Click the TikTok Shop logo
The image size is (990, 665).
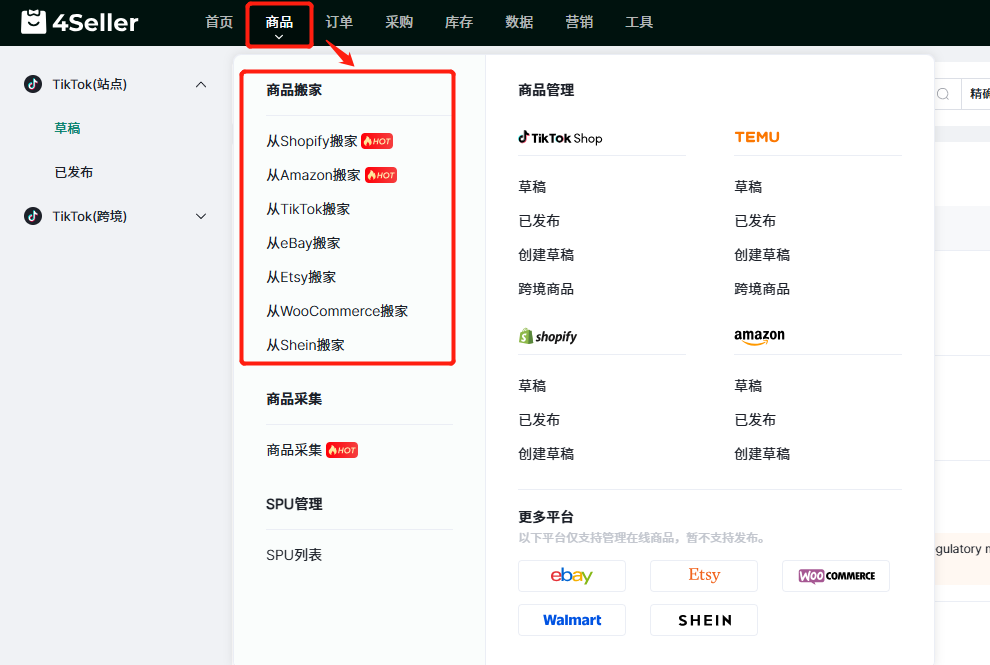click(x=560, y=138)
